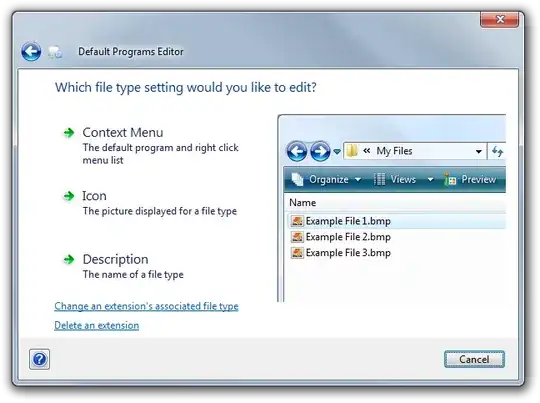Click the bitmap icon of Example File 2.bmp
Image resolution: width=540 pixels, height=403 pixels.
(x=297, y=237)
